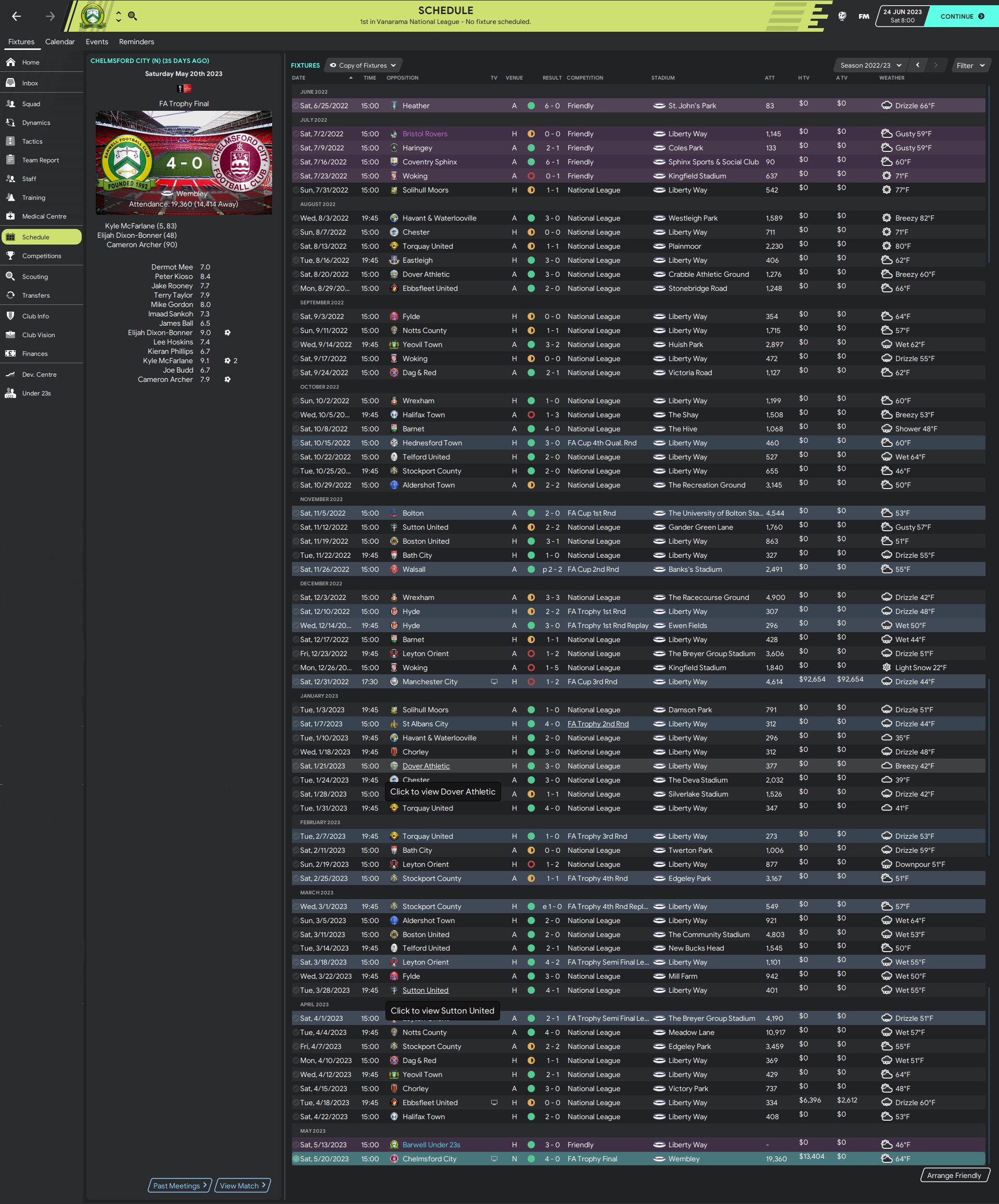Open Medical Centre in the sidebar

pos(41,216)
